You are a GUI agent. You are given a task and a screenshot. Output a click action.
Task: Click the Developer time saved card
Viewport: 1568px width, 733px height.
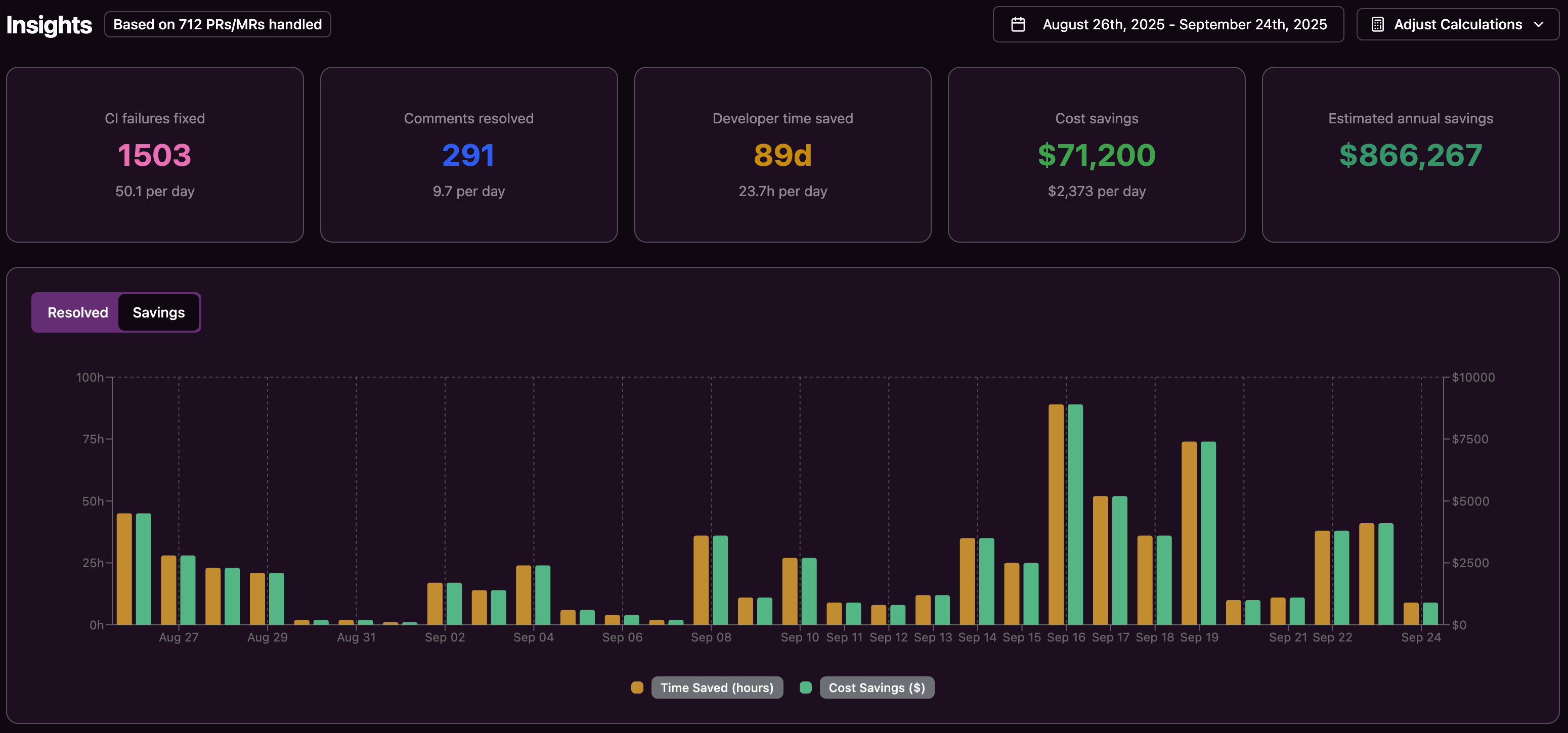pyautogui.click(x=783, y=155)
